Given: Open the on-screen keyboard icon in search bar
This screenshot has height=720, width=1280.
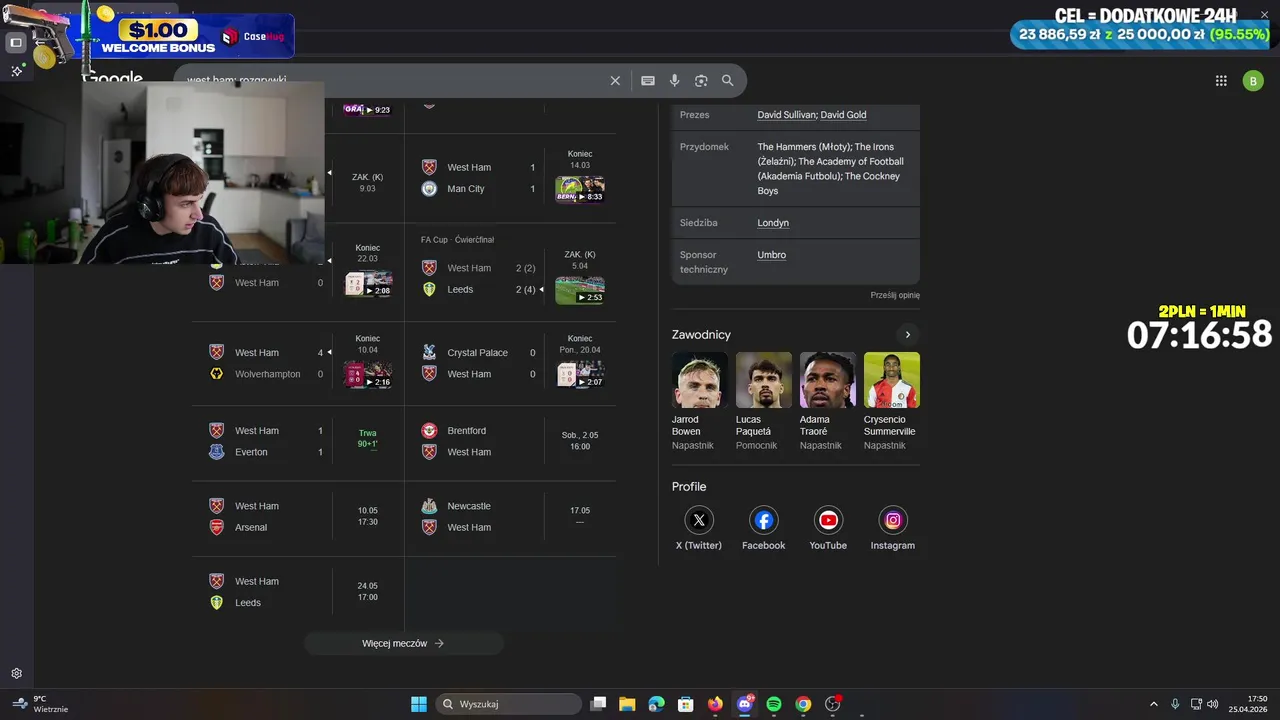Looking at the screenshot, I should click(648, 81).
